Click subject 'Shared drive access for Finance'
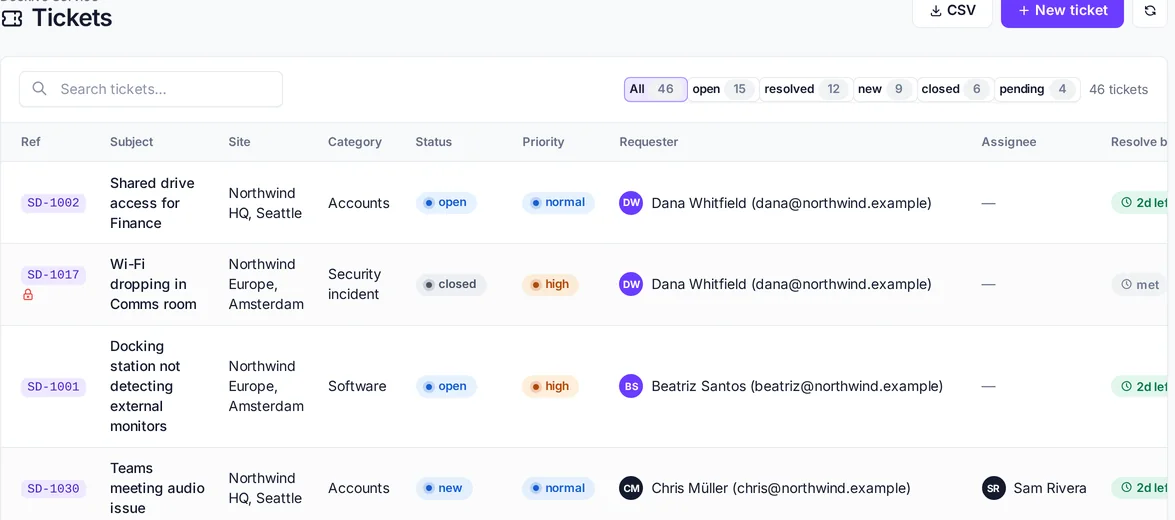The width and height of the screenshot is (1175, 520). 152,203
